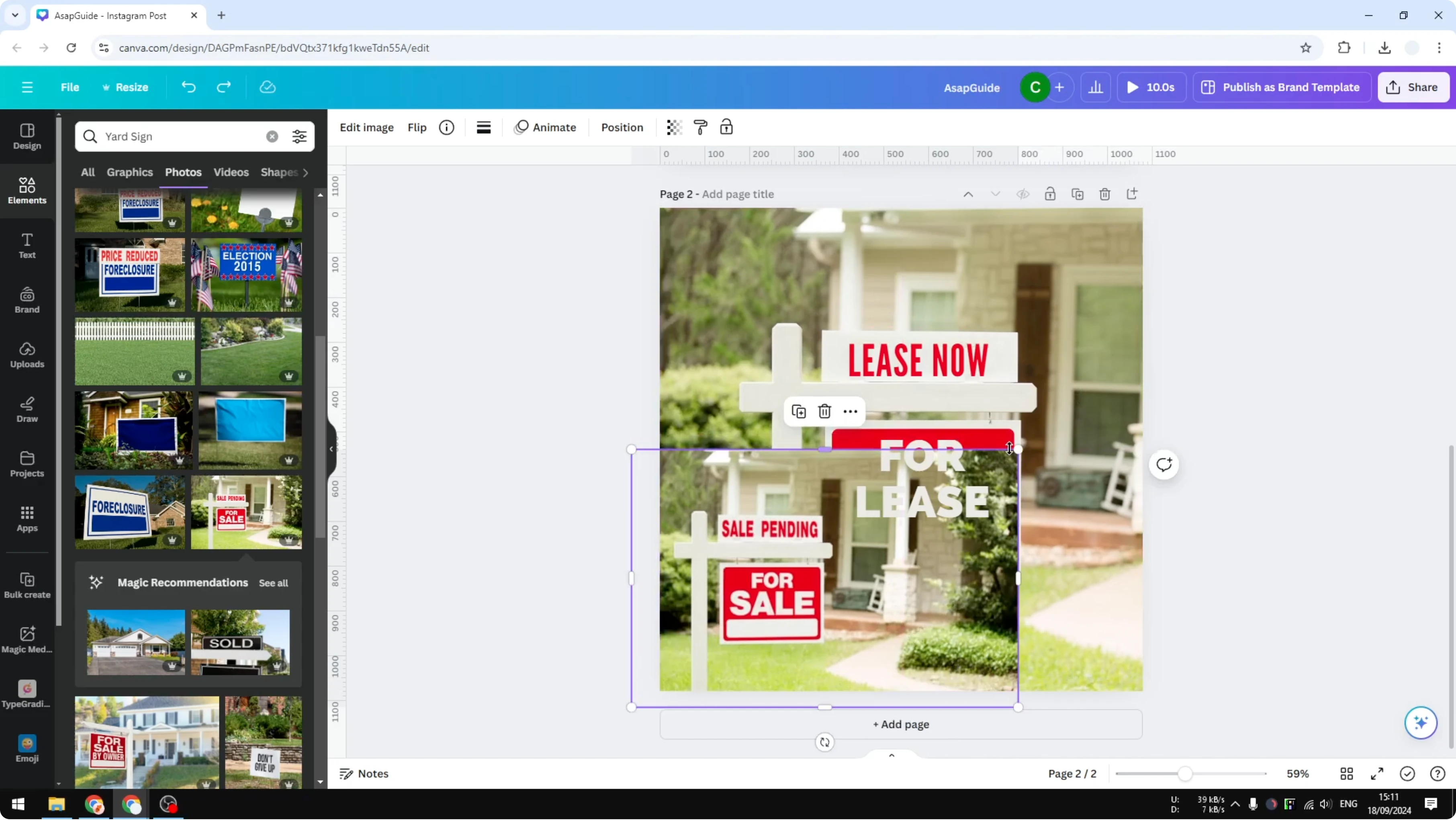
Task: Lock page 2
Action: coord(1050,194)
